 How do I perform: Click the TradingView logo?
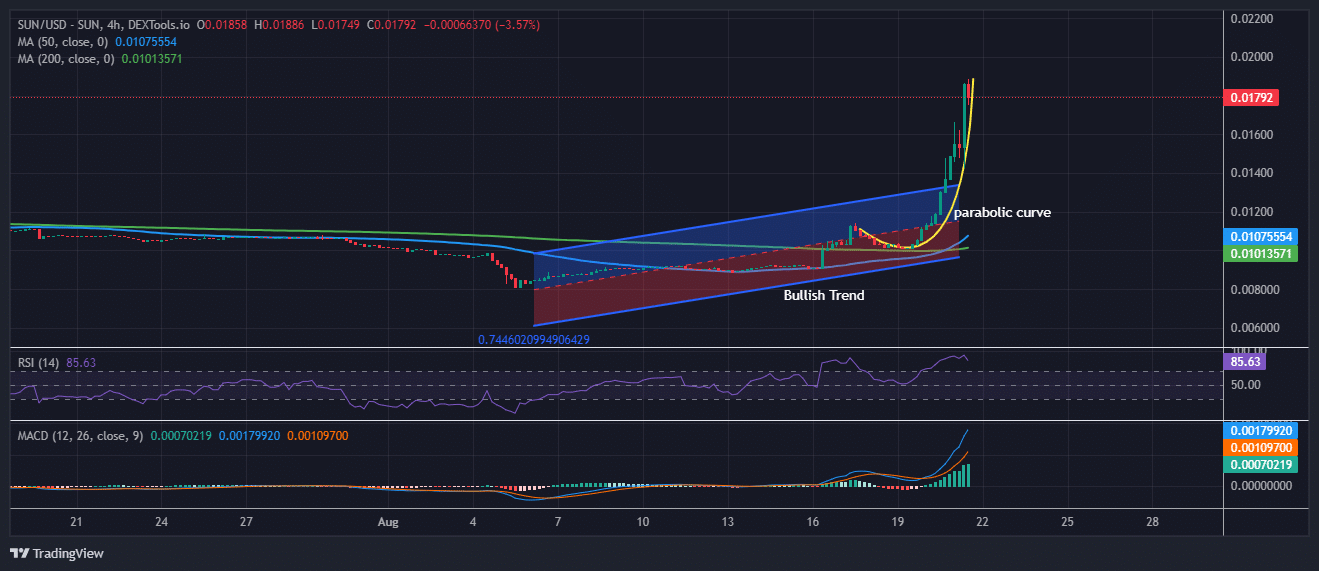57,553
